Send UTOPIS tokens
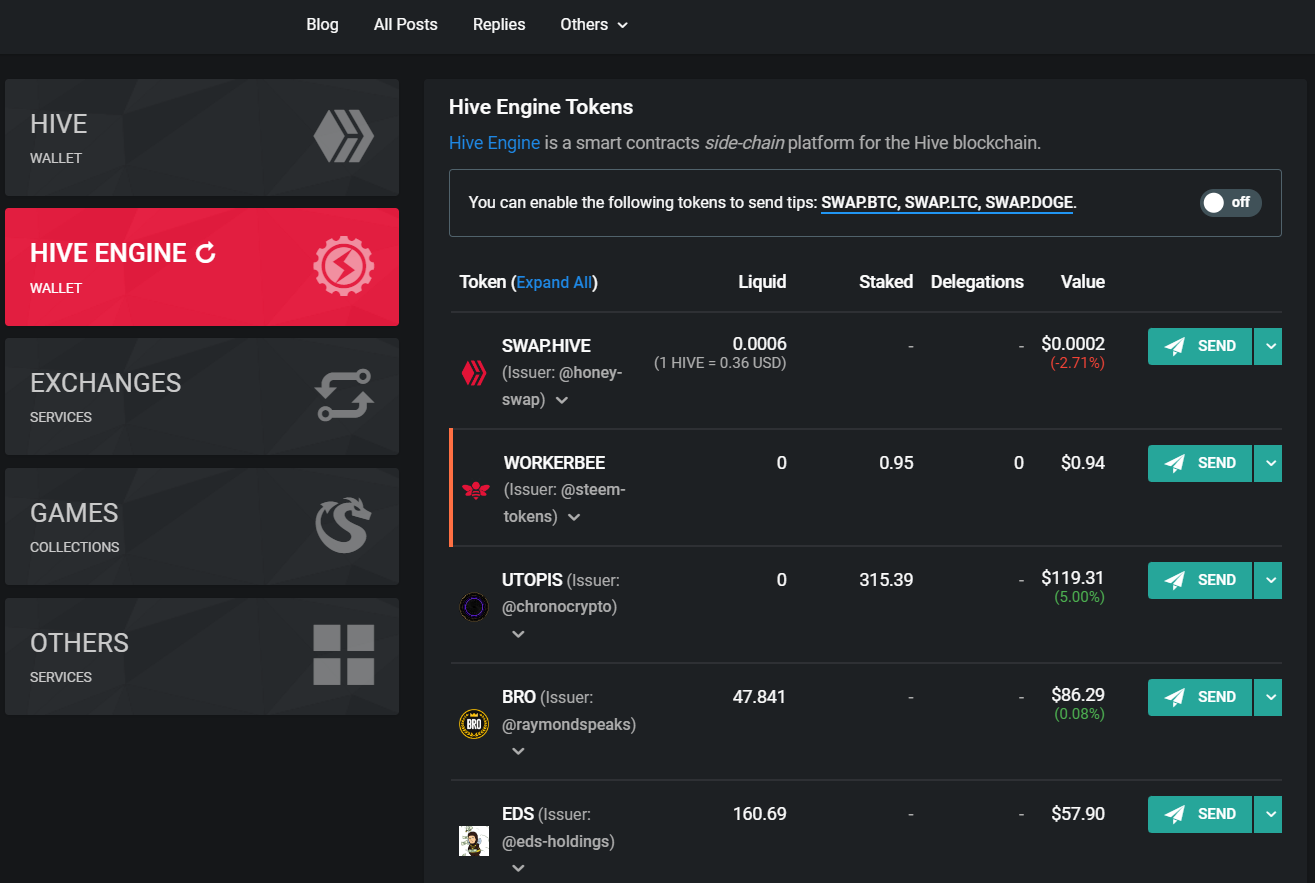The height and width of the screenshot is (883, 1315). tap(1200, 580)
